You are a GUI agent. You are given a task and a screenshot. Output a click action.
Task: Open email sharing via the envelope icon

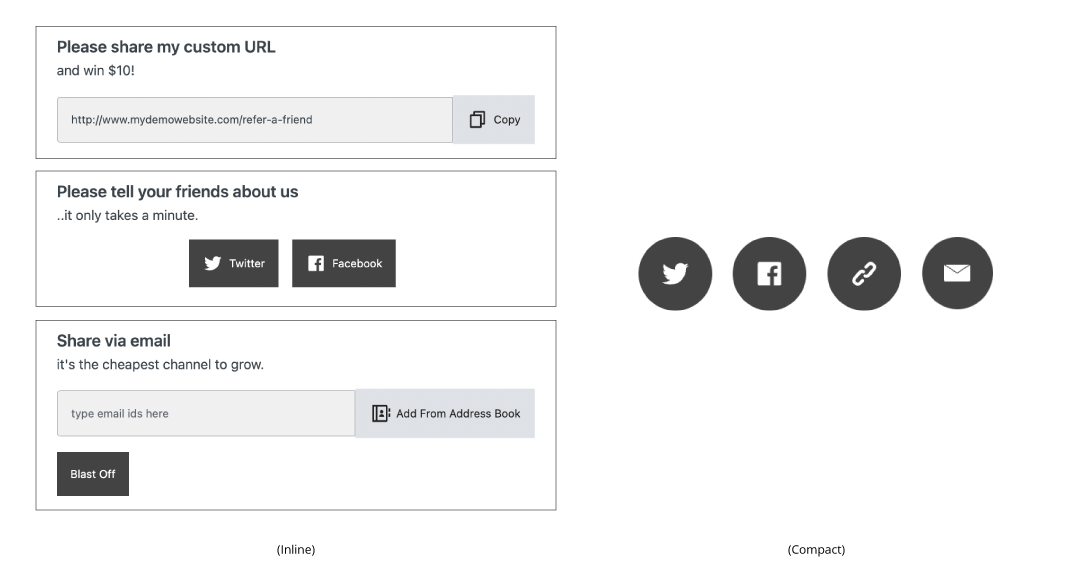click(x=957, y=273)
